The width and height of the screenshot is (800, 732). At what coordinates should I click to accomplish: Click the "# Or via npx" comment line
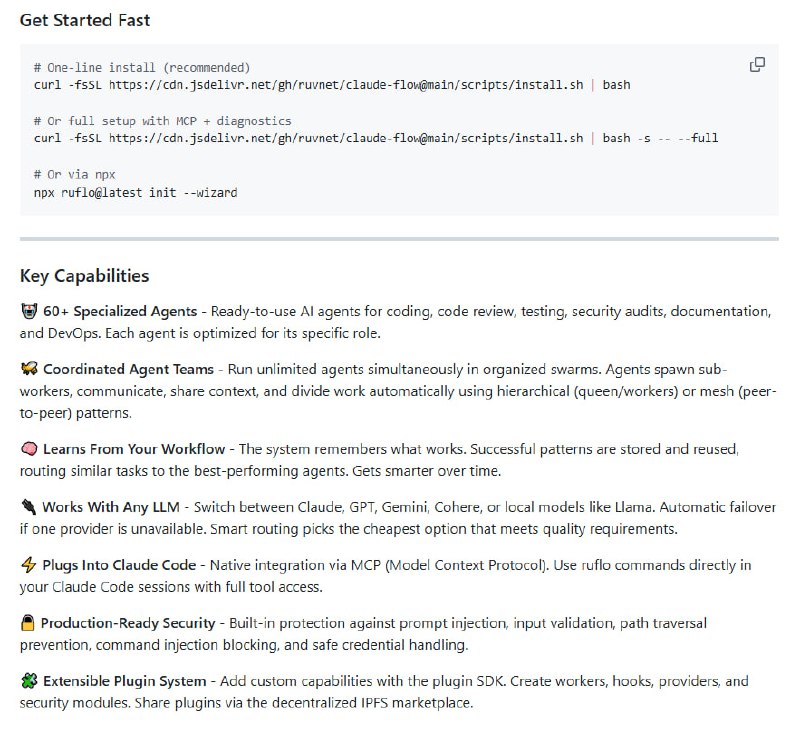pyautogui.click(x=74, y=174)
